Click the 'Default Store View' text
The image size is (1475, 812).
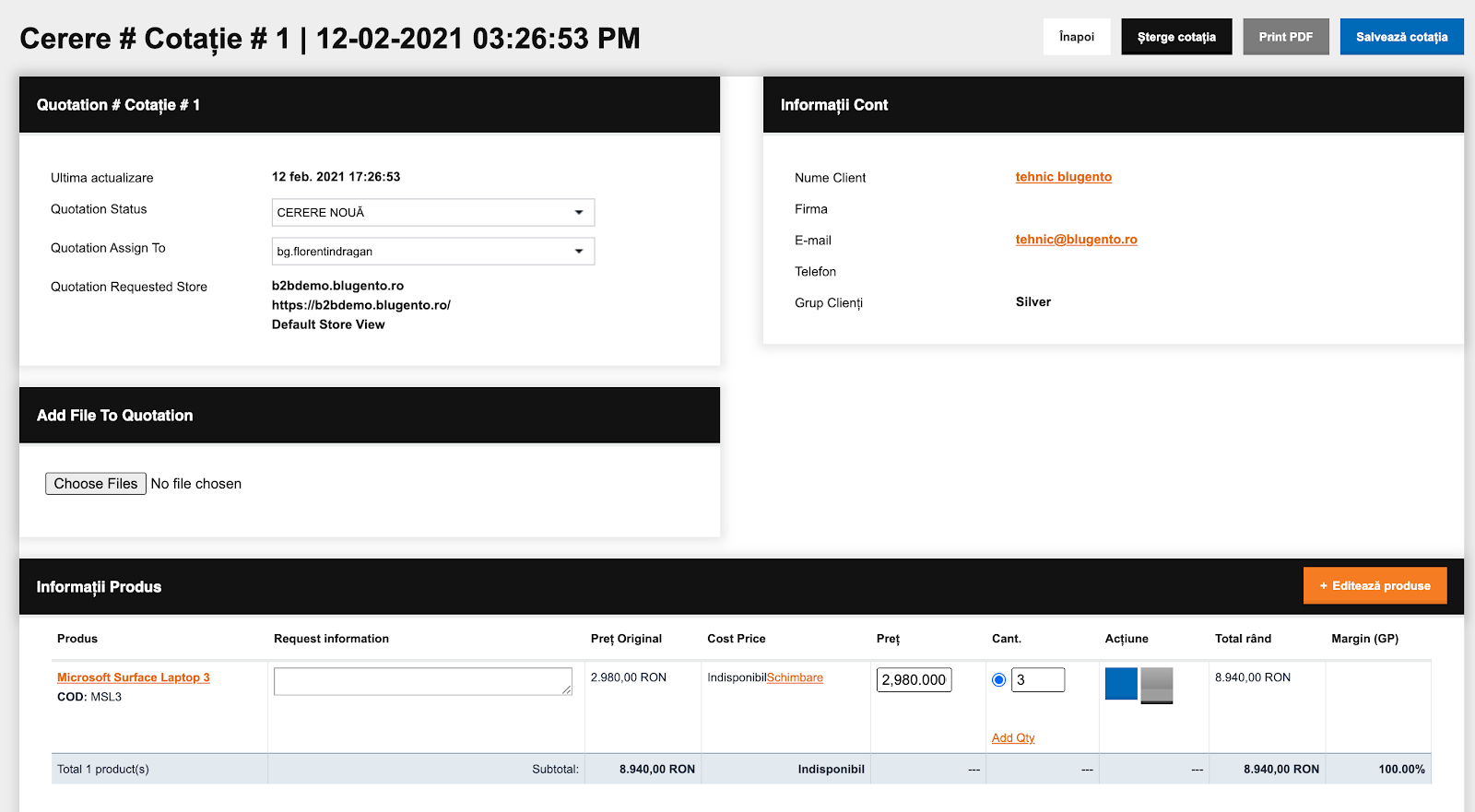pyautogui.click(x=328, y=324)
